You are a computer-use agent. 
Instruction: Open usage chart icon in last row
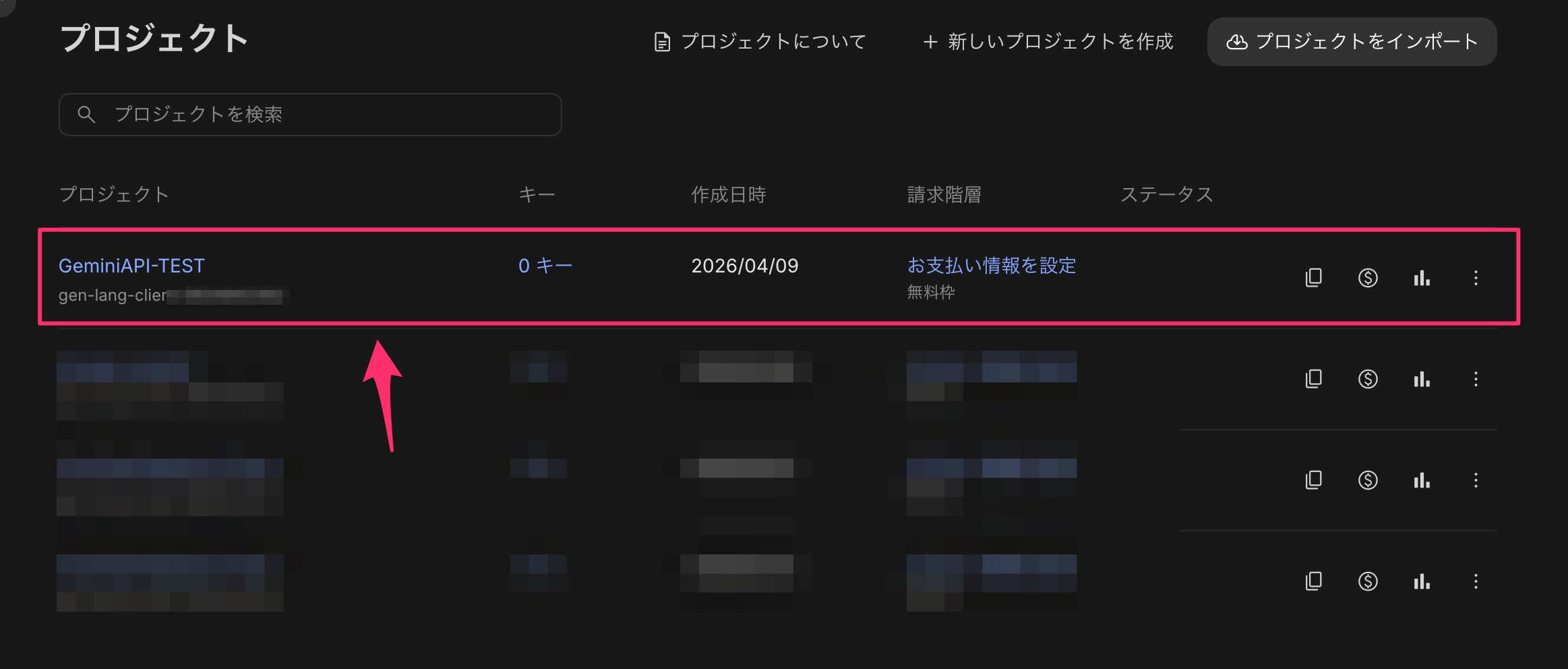point(1422,581)
